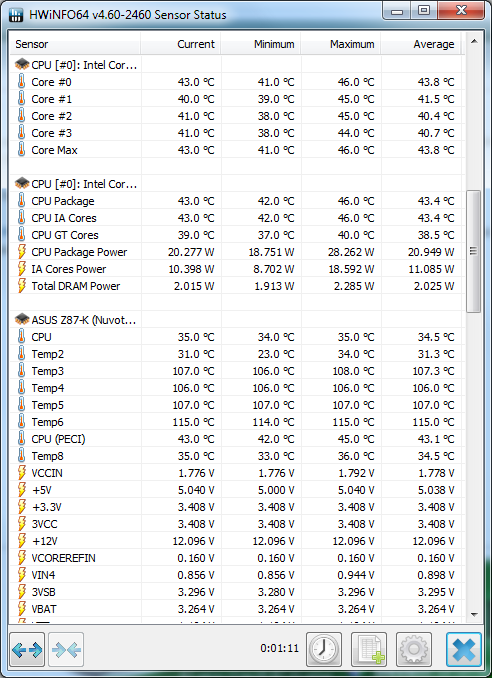Select the CPU GT Cores row
Screen dimensions: 492x678
point(236,235)
